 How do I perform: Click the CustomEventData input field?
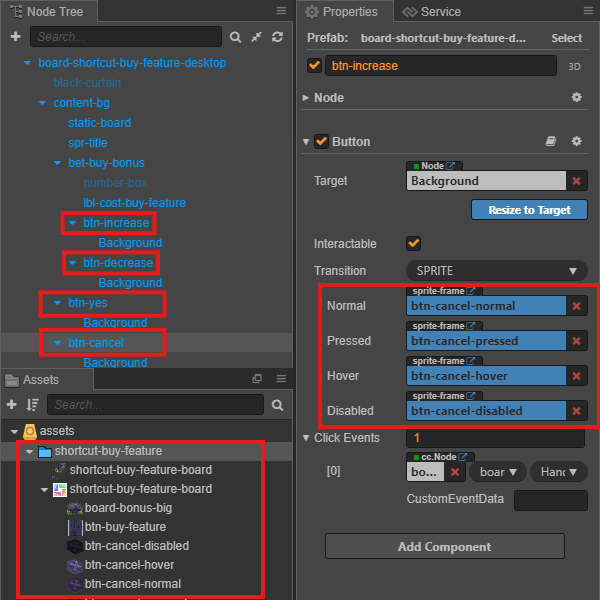tap(551, 500)
